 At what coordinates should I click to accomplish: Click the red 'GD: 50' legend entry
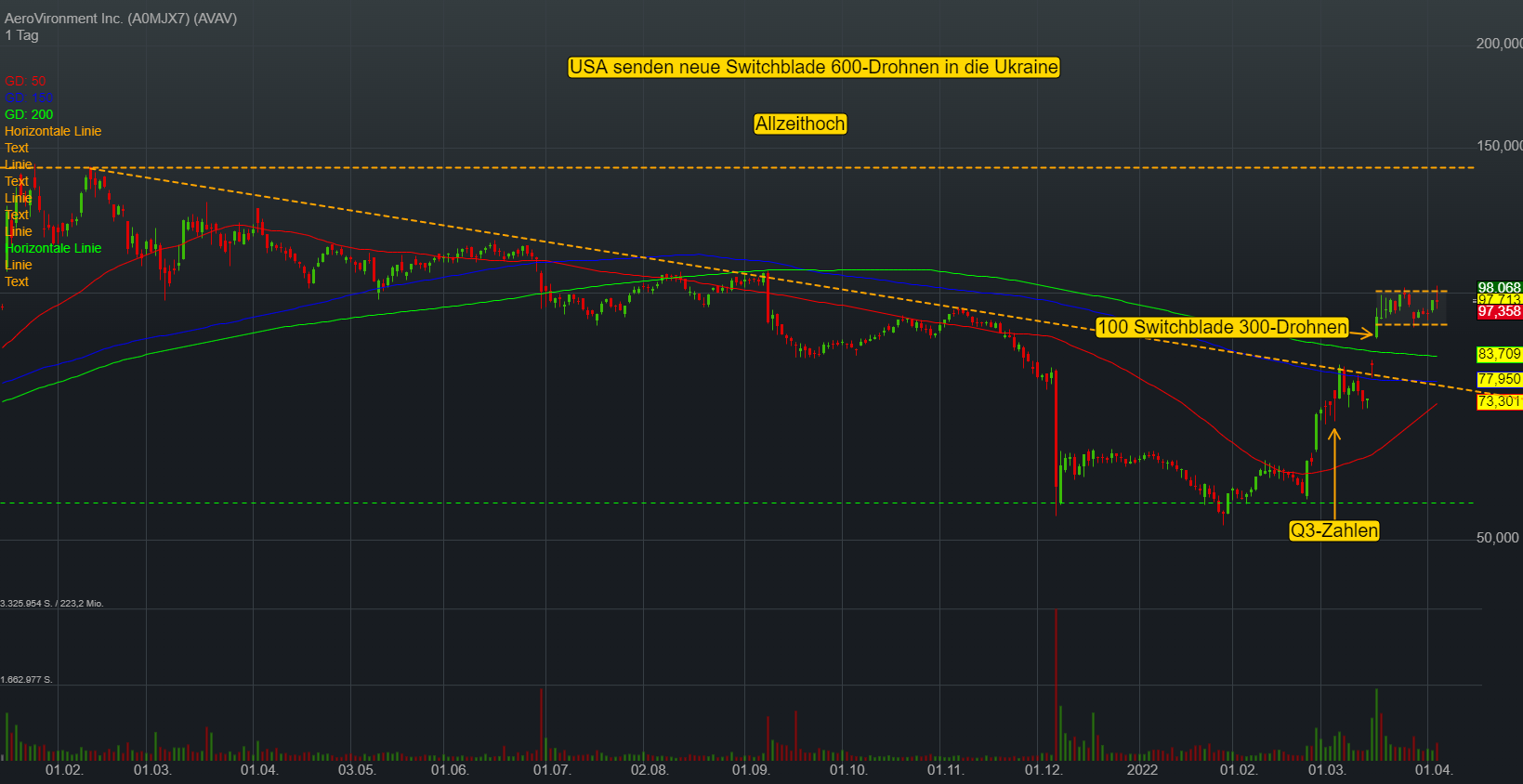(25, 81)
